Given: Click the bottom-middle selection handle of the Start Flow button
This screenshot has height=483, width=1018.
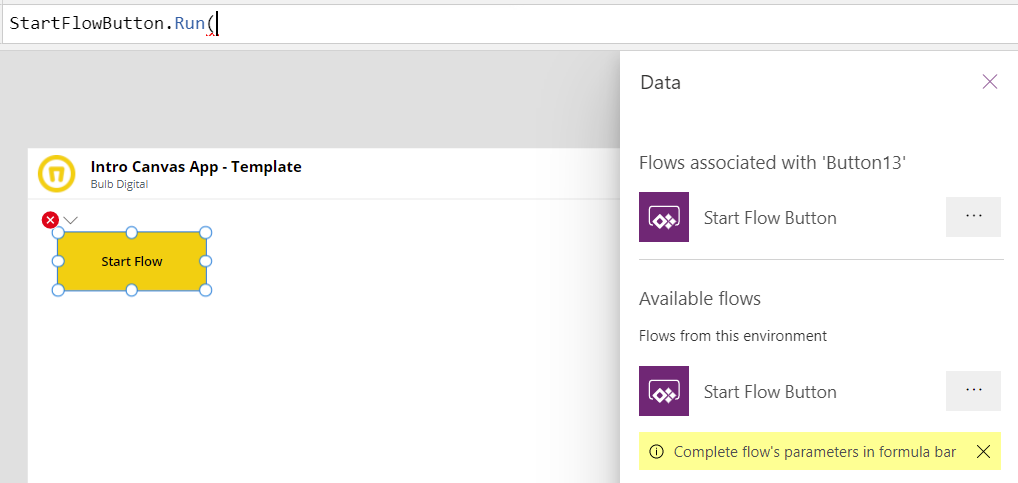Looking at the screenshot, I should (x=132, y=290).
